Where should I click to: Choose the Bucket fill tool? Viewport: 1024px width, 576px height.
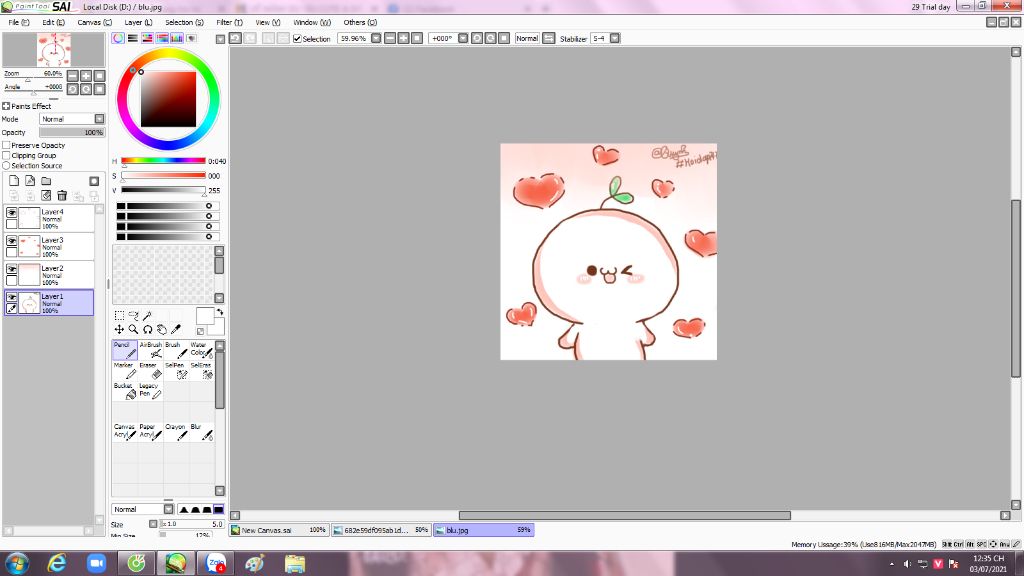125,391
